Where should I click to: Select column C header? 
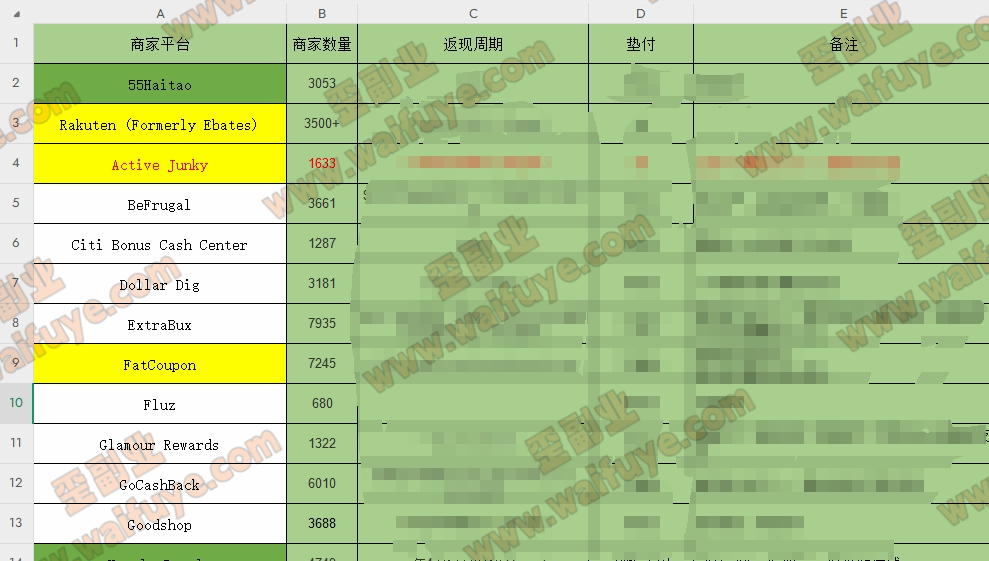pyautogui.click(x=473, y=13)
